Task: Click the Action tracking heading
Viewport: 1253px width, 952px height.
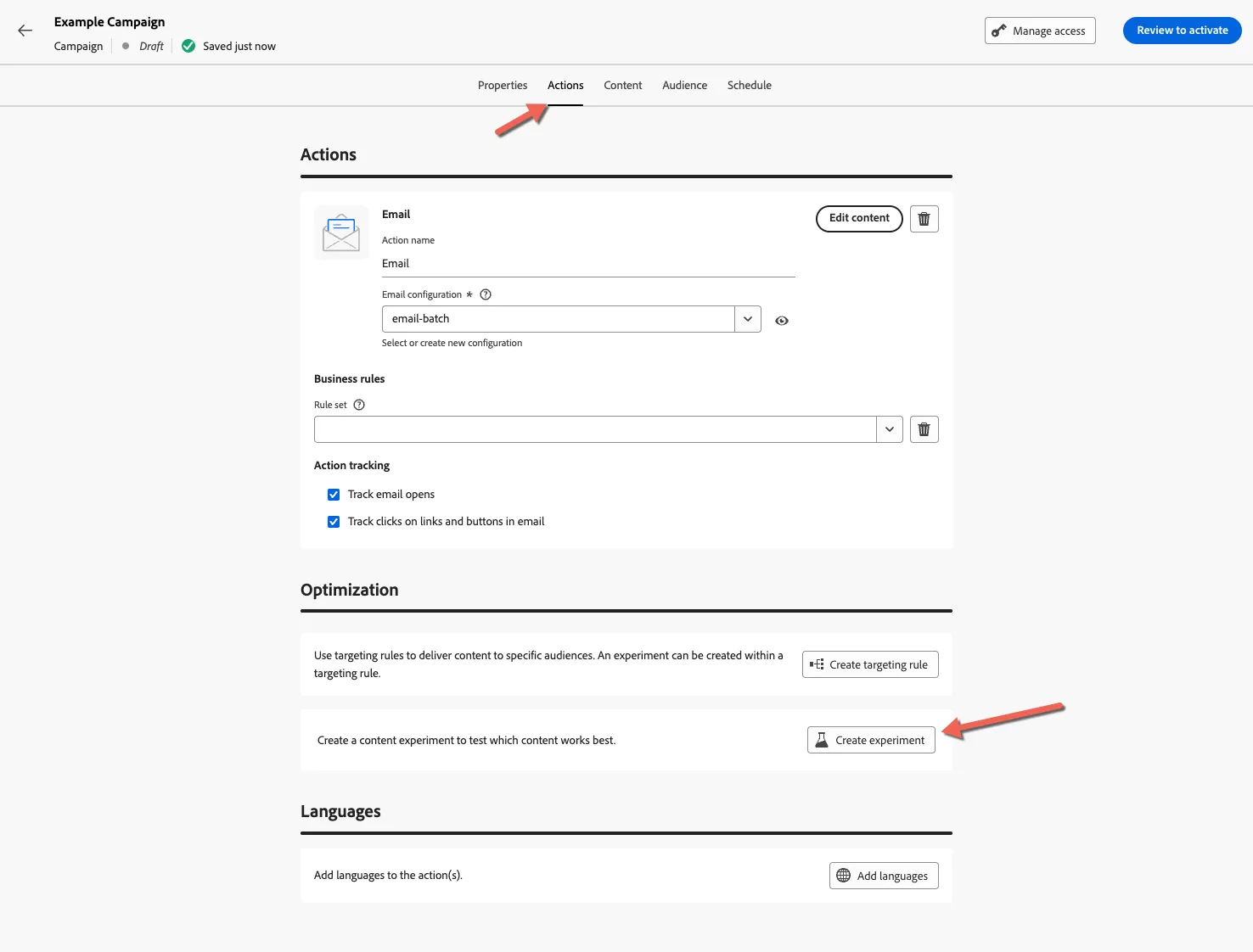Action: pyautogui.click(x=351, y=465)
